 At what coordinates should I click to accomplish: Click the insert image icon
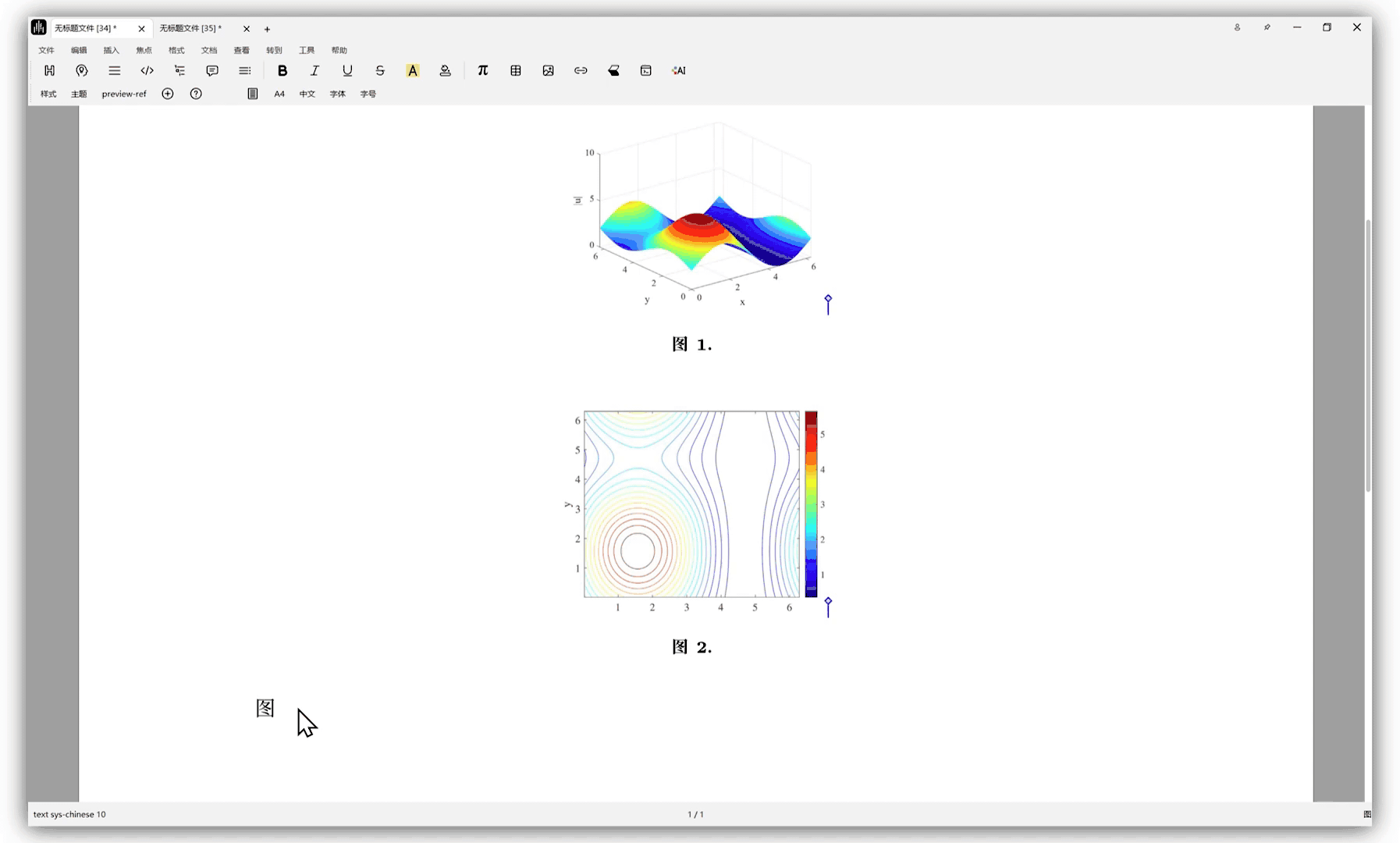[x=549, y=70]
